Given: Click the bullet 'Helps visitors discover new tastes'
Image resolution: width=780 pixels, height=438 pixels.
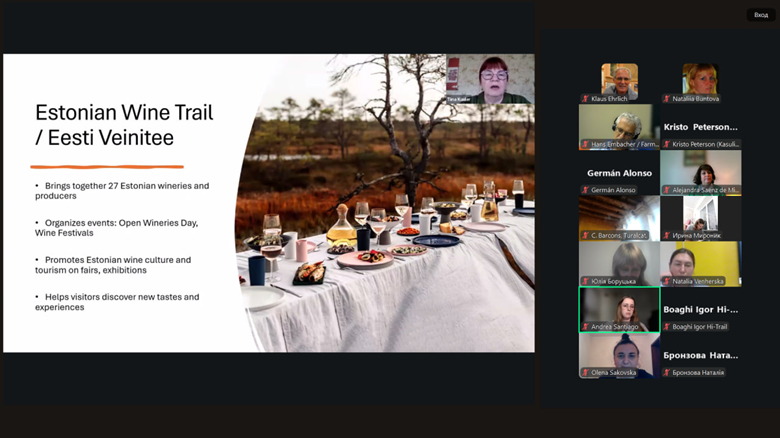Looking at the screenshot, I should tap(117, 302).
